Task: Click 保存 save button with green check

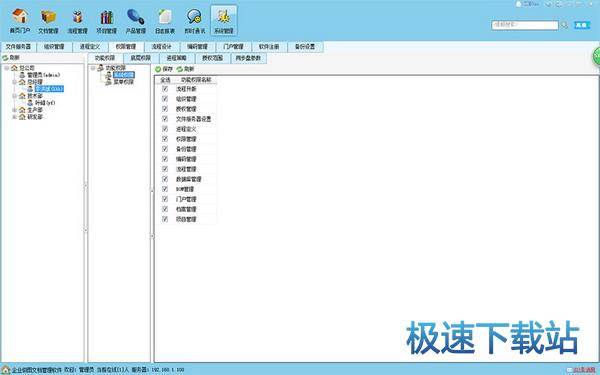Action: pos(164,69)
